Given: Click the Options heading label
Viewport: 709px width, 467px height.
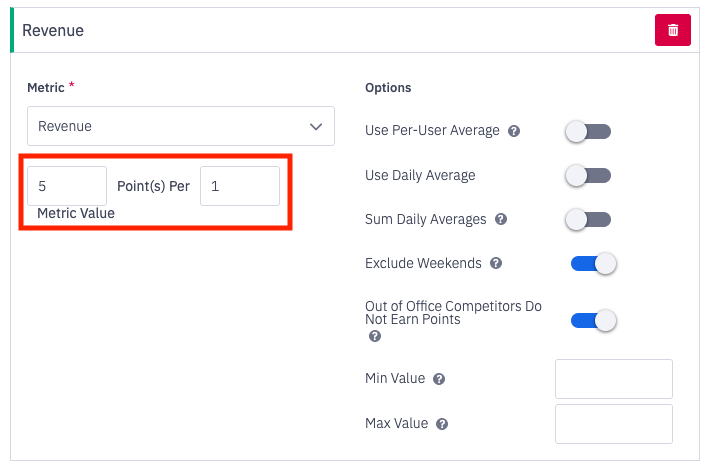Looking at the screenshot, I should (388, 88).
